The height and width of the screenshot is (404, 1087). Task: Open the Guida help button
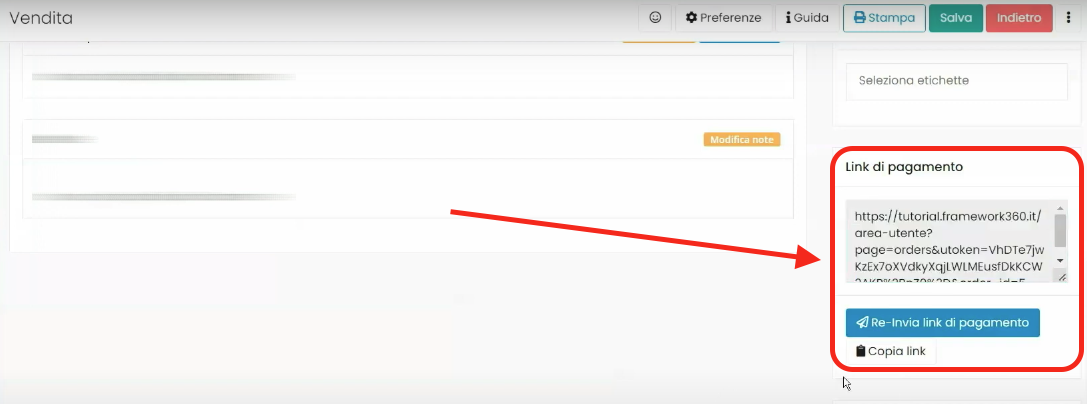pyautogui.click(x=807, y=18)
